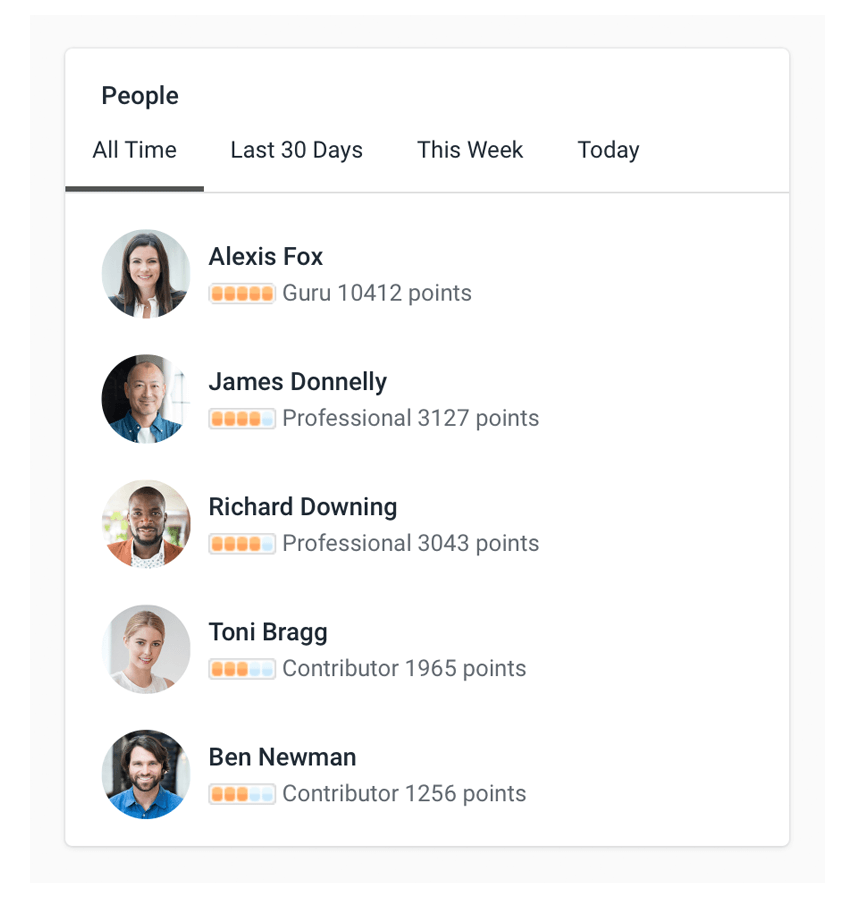Open Alexis Fox's profile by clicking her name
Image resolution: width=854 pixels, height=906 pixels.
[x=265, y=256]
